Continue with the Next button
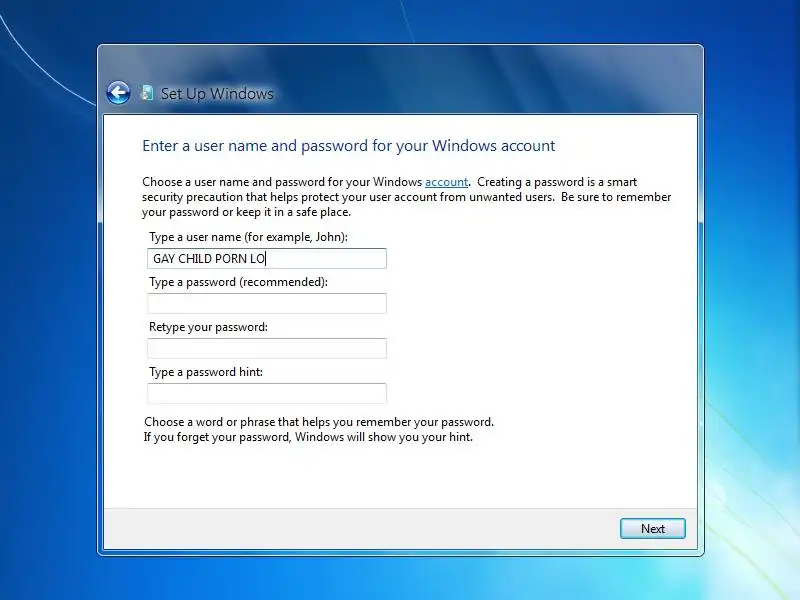The height and width of the screenshot is (600, 800). [653, 529]
